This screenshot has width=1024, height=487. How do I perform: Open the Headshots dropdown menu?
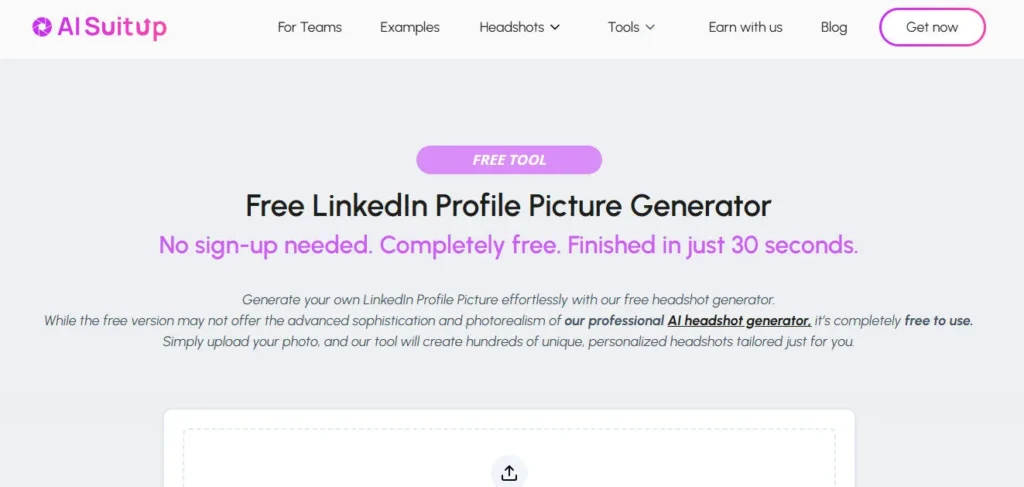coord(511,27)
